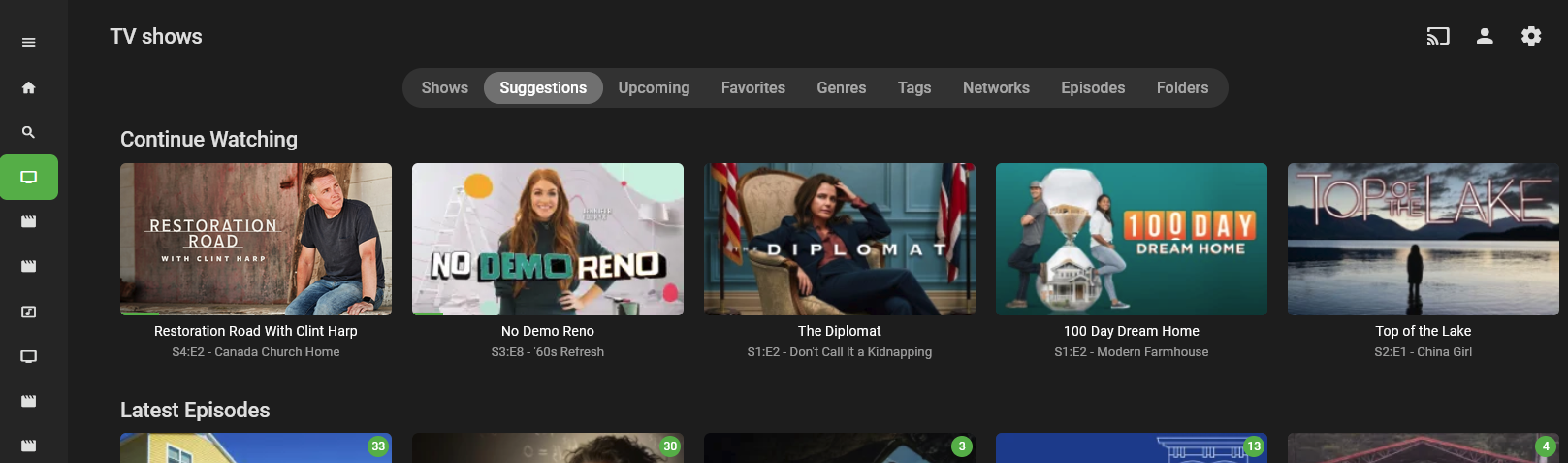Click the cast to device icon
The image size is (1568, 463).
(x=1438, y=37)
